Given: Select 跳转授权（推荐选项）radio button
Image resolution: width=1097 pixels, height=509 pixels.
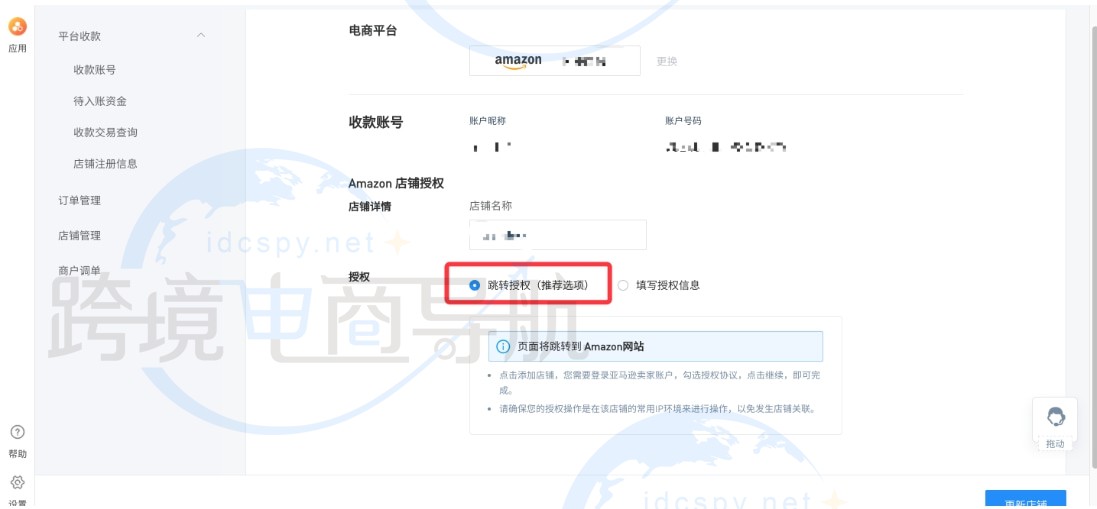Looking at the screenshot, I should [475, 285].
